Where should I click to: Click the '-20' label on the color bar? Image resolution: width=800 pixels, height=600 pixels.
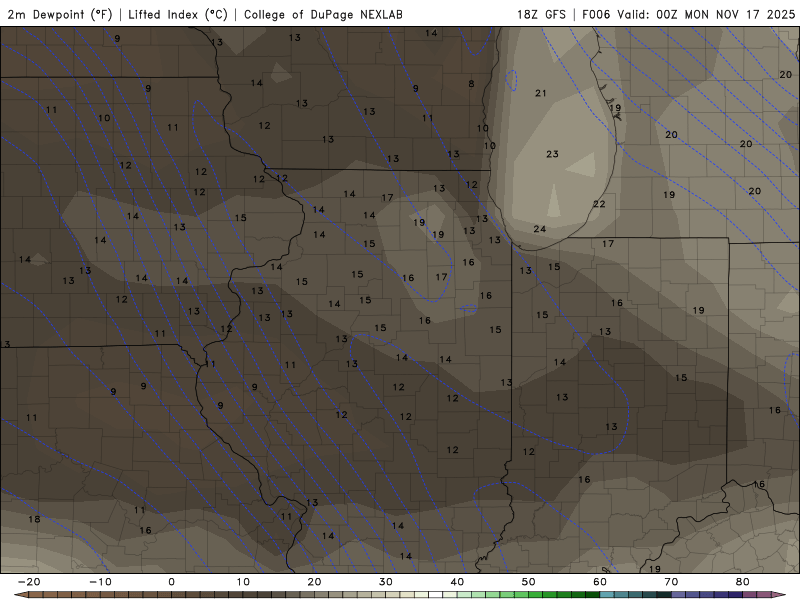[29, 582]
